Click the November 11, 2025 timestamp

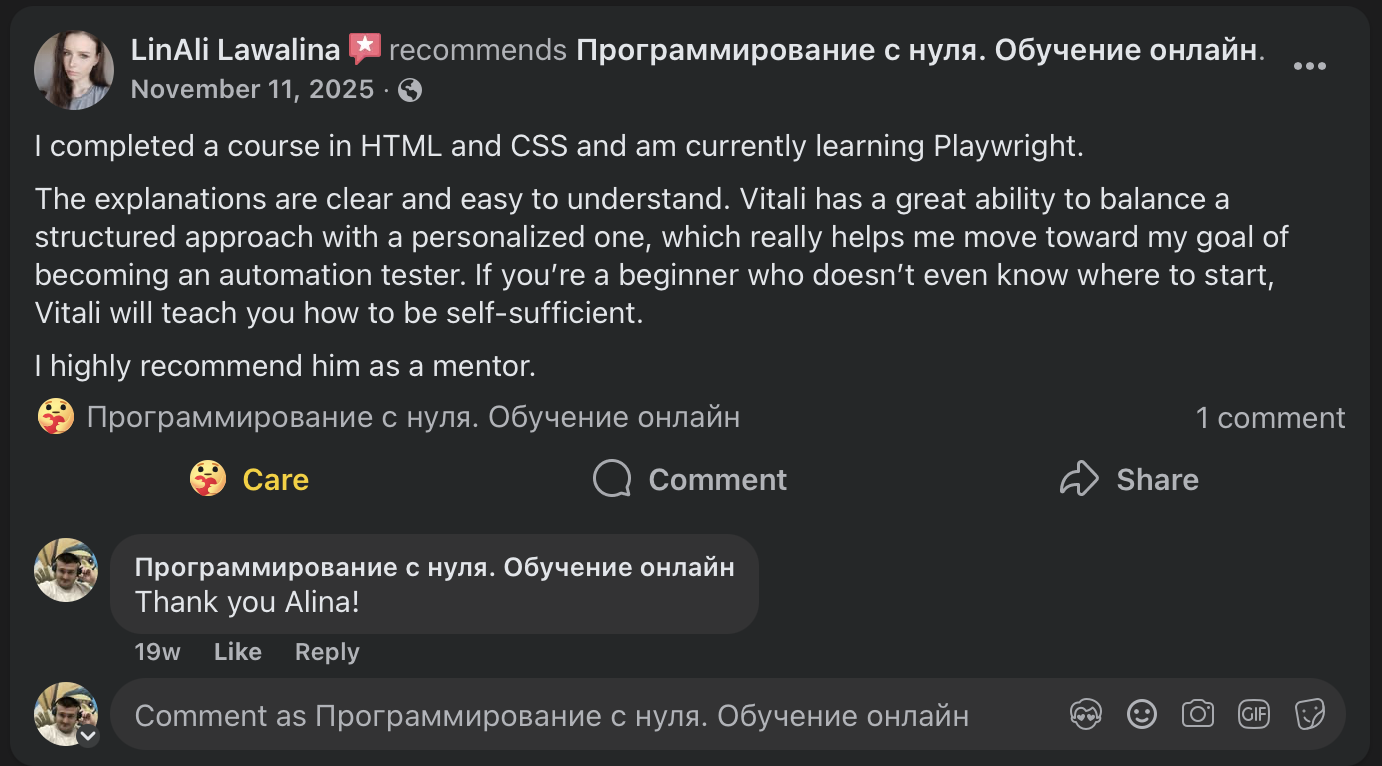click(252, 90)
